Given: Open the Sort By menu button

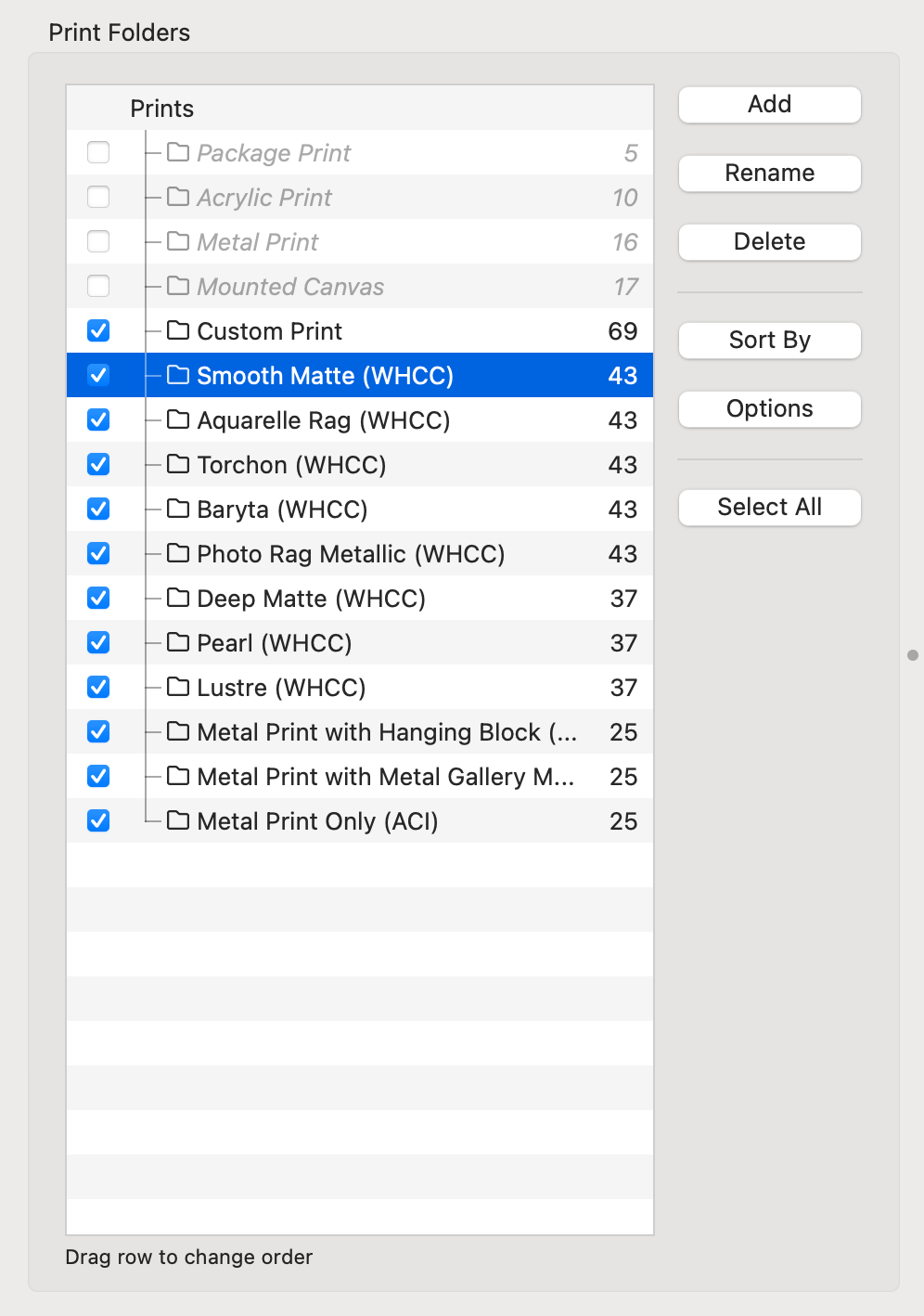Looking at the screenshot, I should (769, 340).
